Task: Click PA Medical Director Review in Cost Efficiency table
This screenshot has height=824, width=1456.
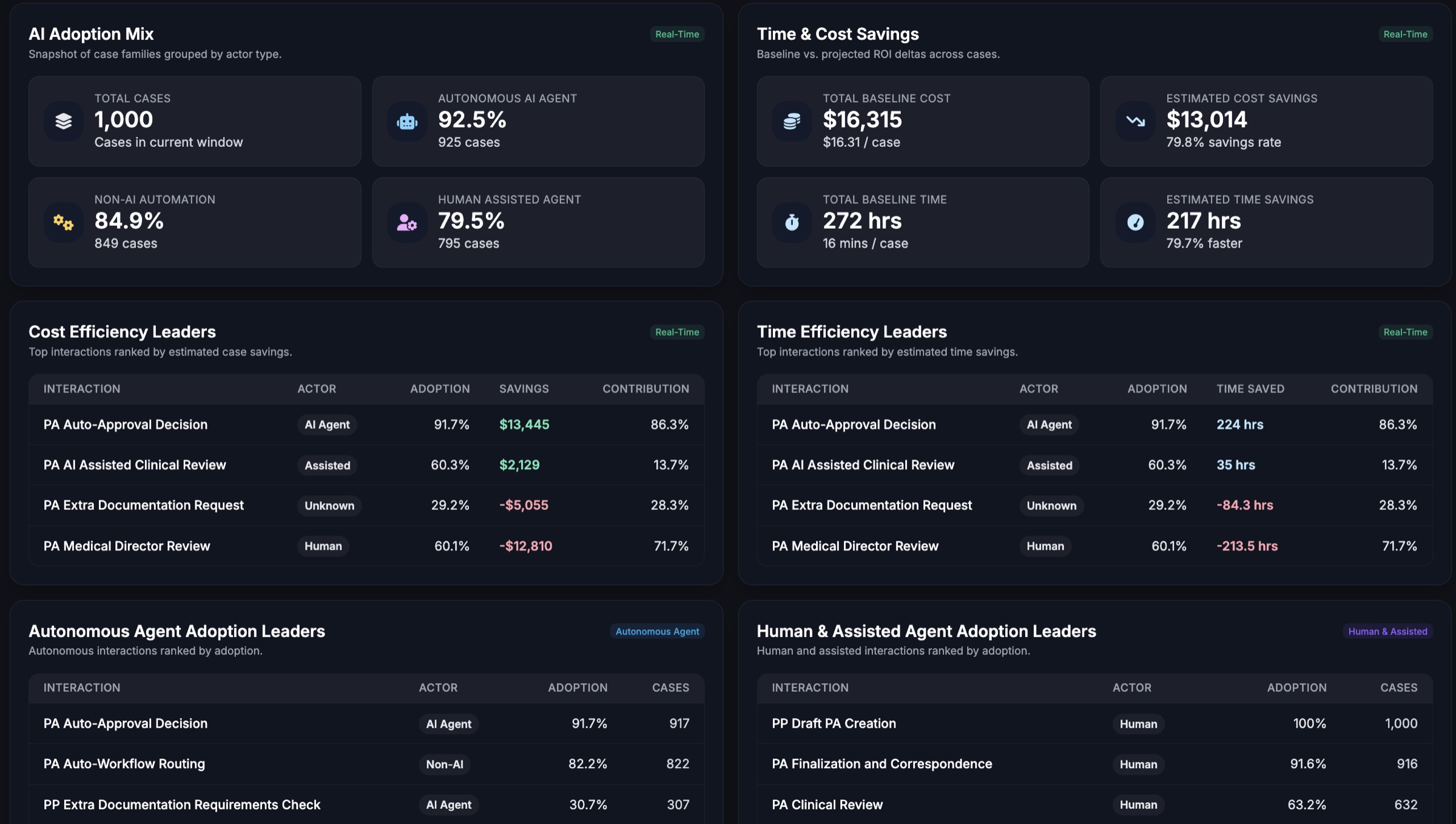Action: 127,546
